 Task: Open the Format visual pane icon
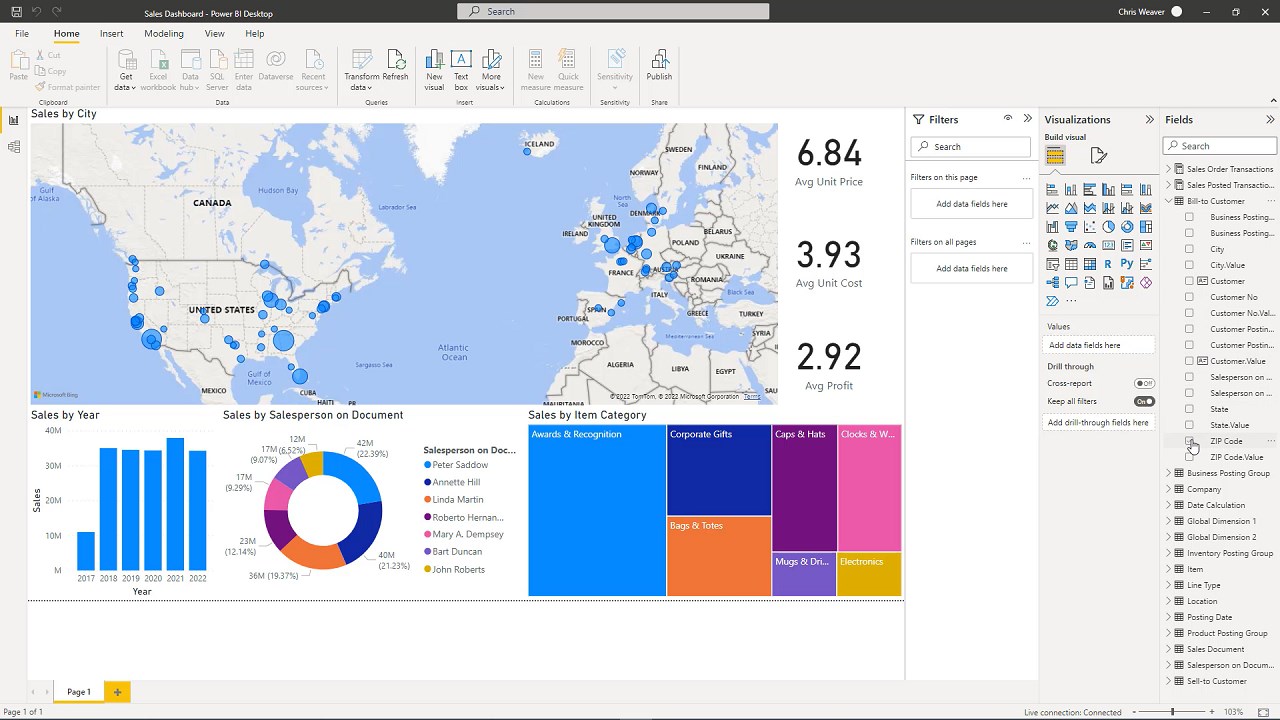(x=1099, y=155)
